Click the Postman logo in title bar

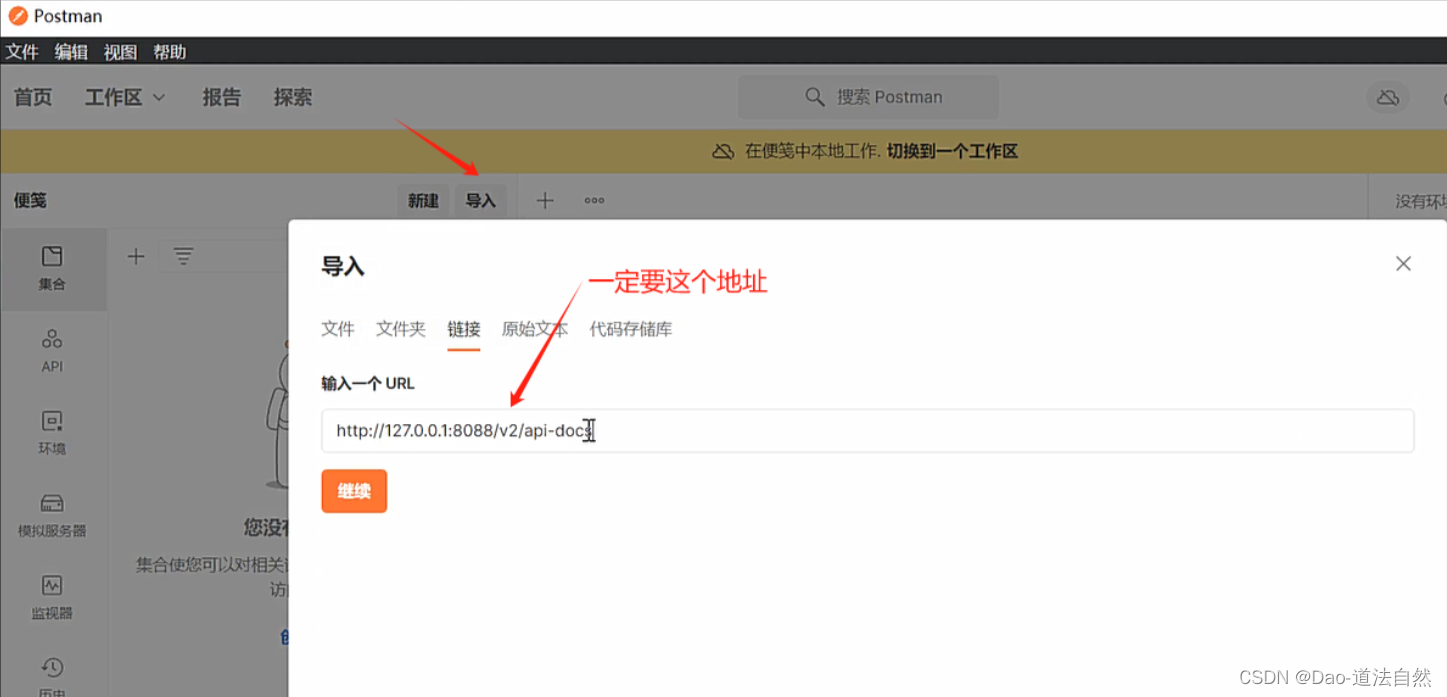coord(17,16)
